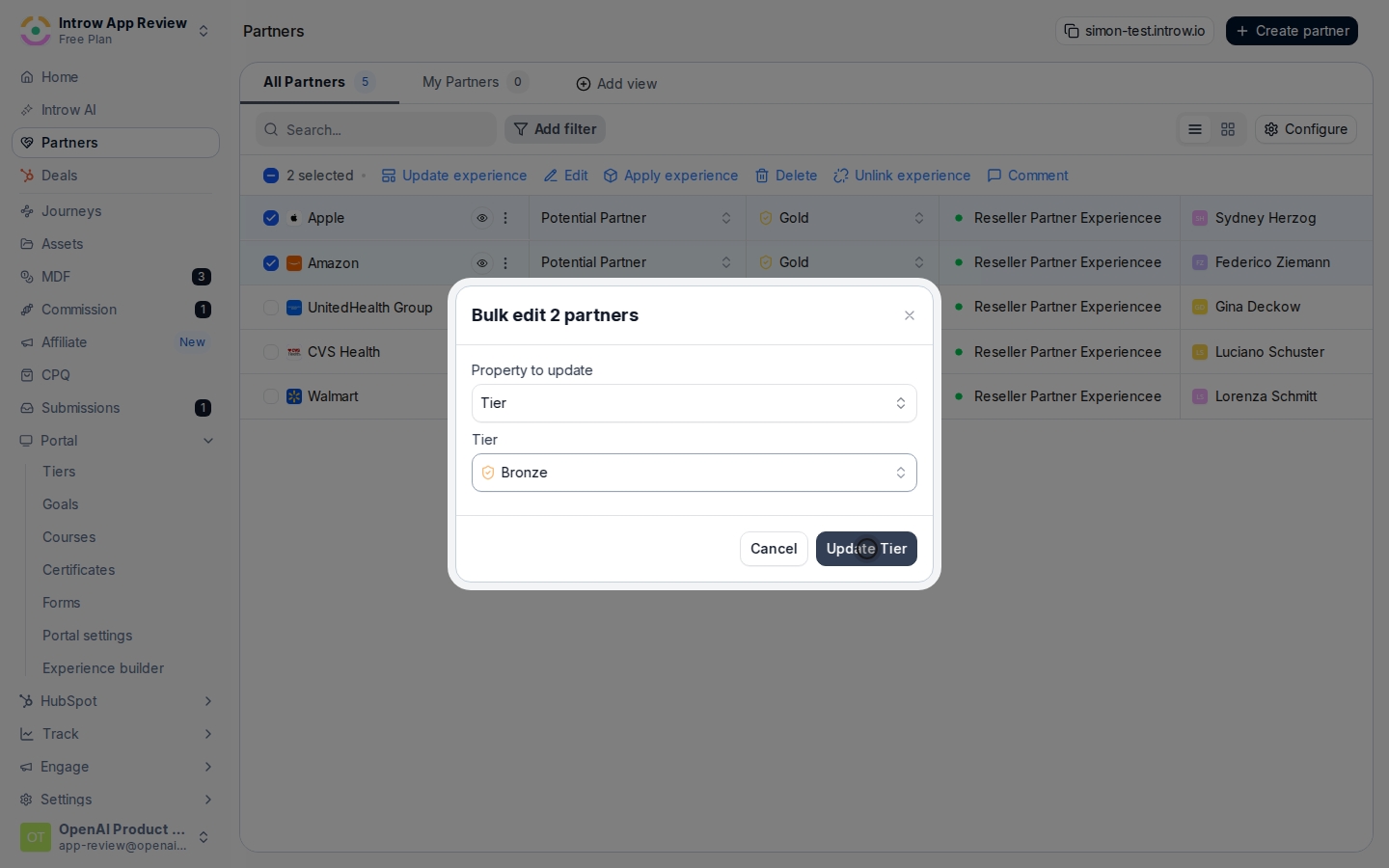Expand the Track sidebar section
This screenshot has width=1389, height=868.
116,734
